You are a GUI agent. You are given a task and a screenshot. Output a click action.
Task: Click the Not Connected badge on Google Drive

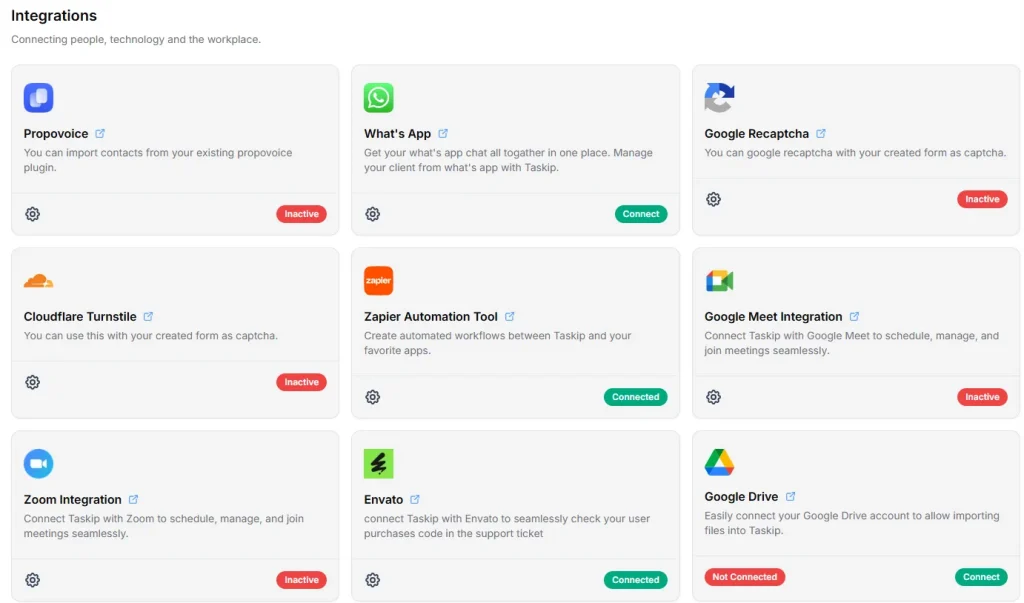pos(744,577)
